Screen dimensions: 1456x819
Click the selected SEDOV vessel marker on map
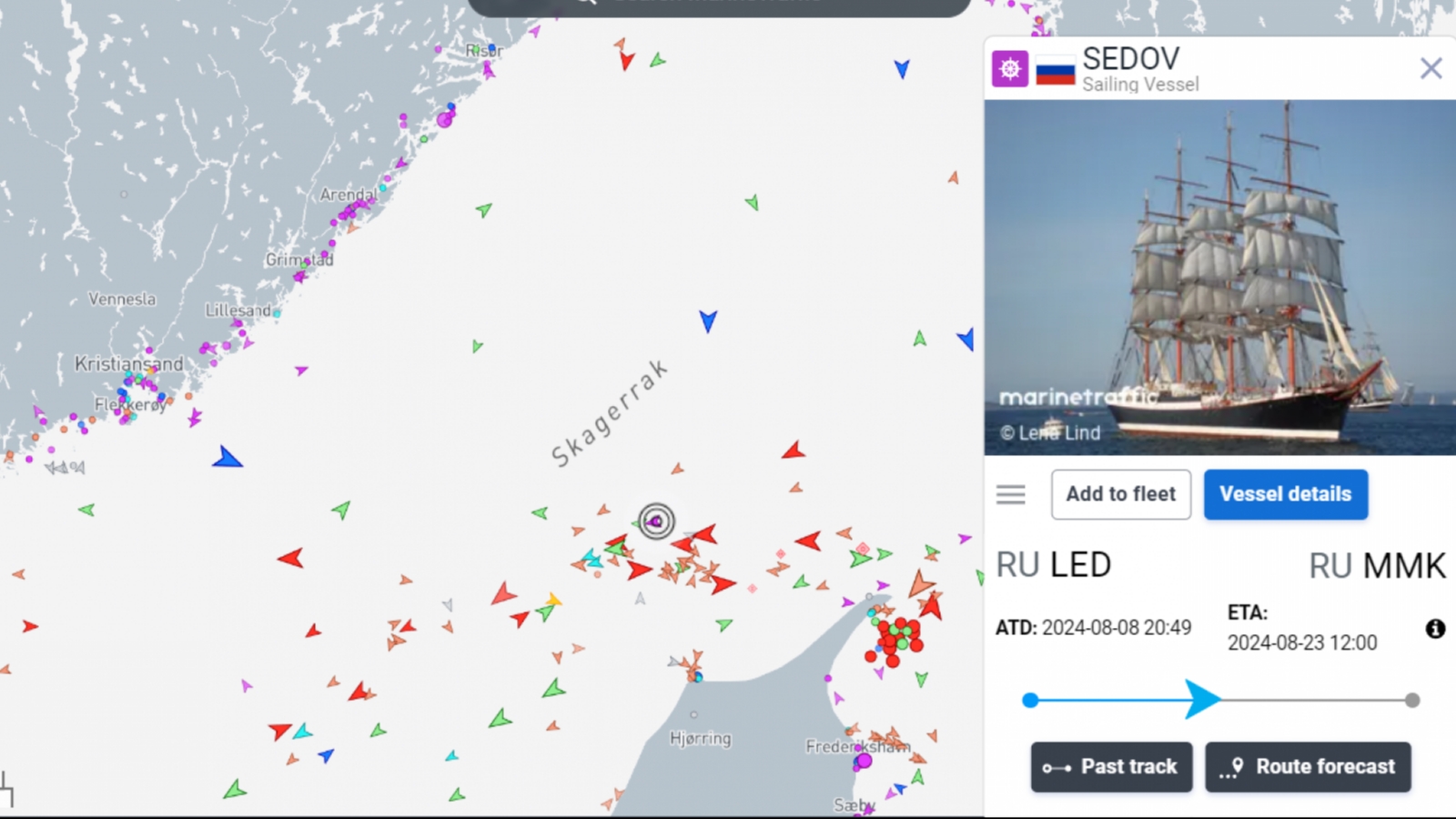(x=656, y=521)
